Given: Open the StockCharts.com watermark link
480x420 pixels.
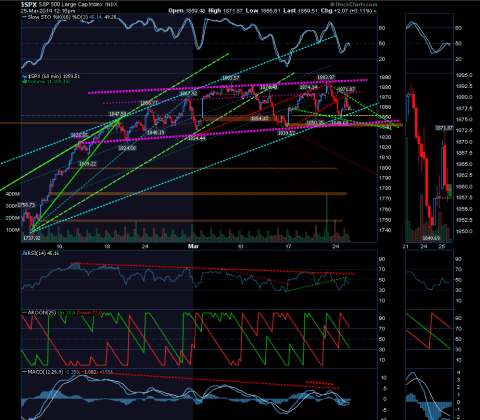Looking at the screenshot, I should tap(354, 5).
